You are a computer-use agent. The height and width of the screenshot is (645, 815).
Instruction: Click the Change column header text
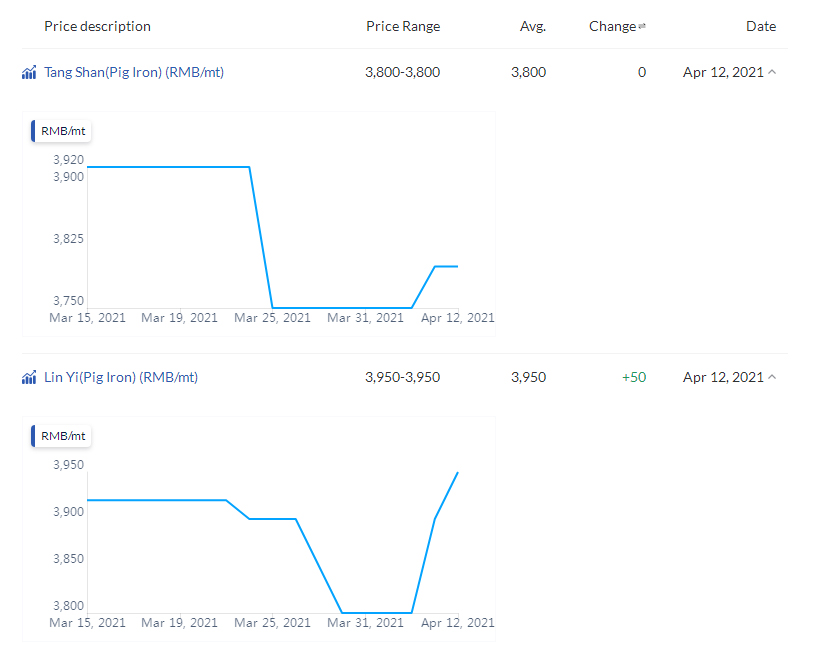coord(612,26)
